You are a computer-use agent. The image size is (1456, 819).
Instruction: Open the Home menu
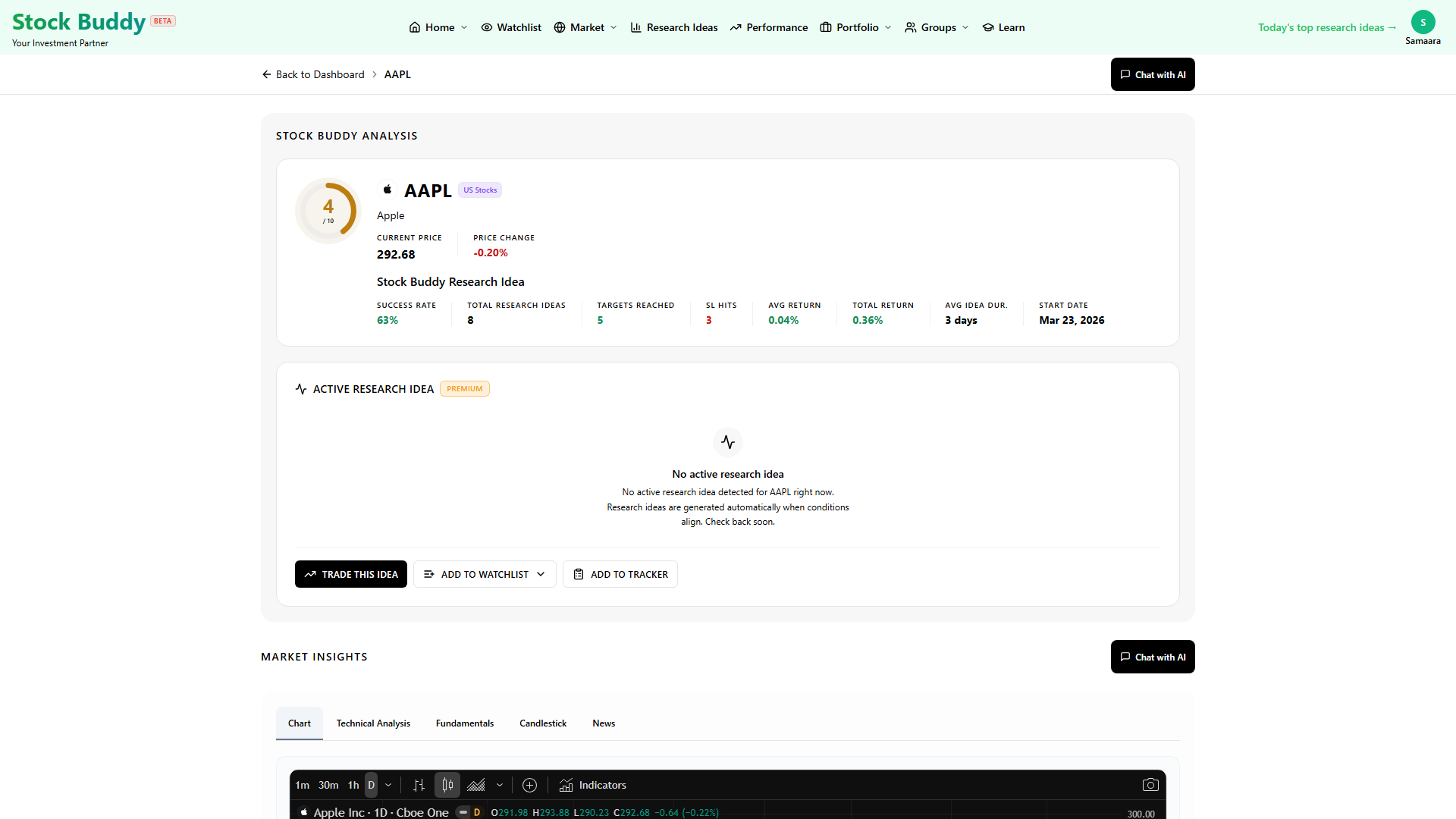coord(438,27)
